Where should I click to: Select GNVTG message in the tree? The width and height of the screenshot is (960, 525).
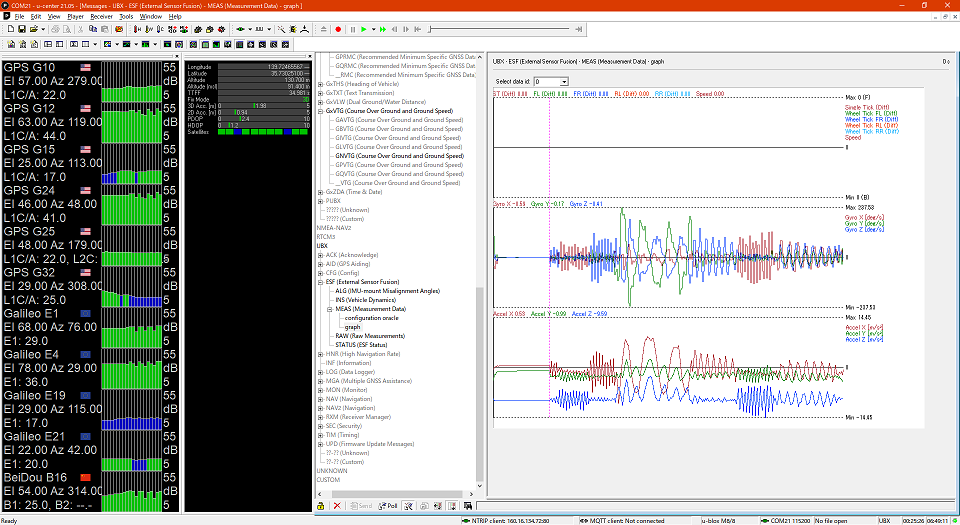(399, 156)
